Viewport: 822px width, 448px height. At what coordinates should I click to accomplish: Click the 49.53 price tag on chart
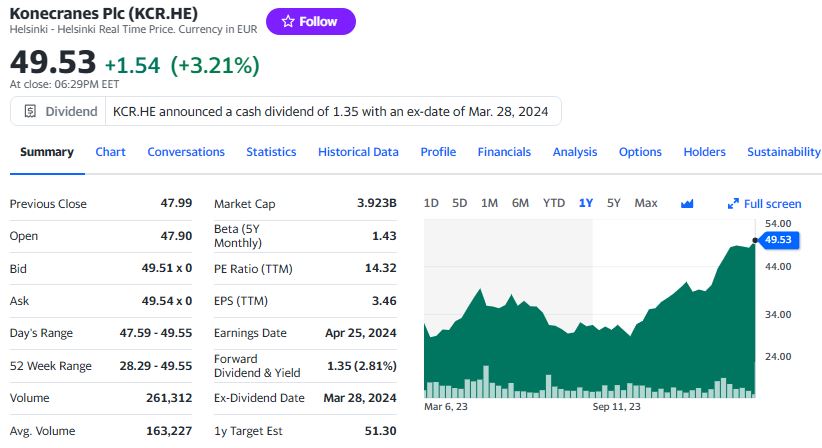(x=778, y=240)
